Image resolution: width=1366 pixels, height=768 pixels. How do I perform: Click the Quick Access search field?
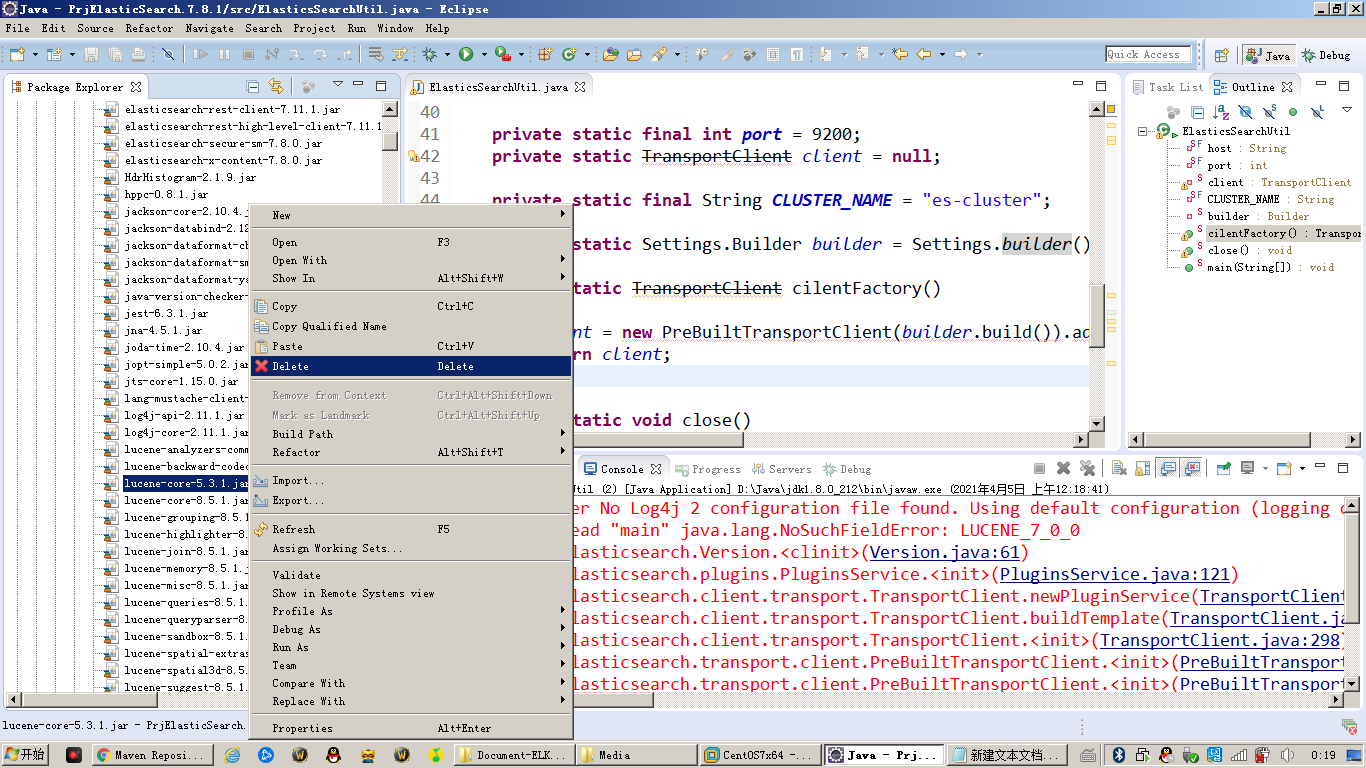point(1148,54)
